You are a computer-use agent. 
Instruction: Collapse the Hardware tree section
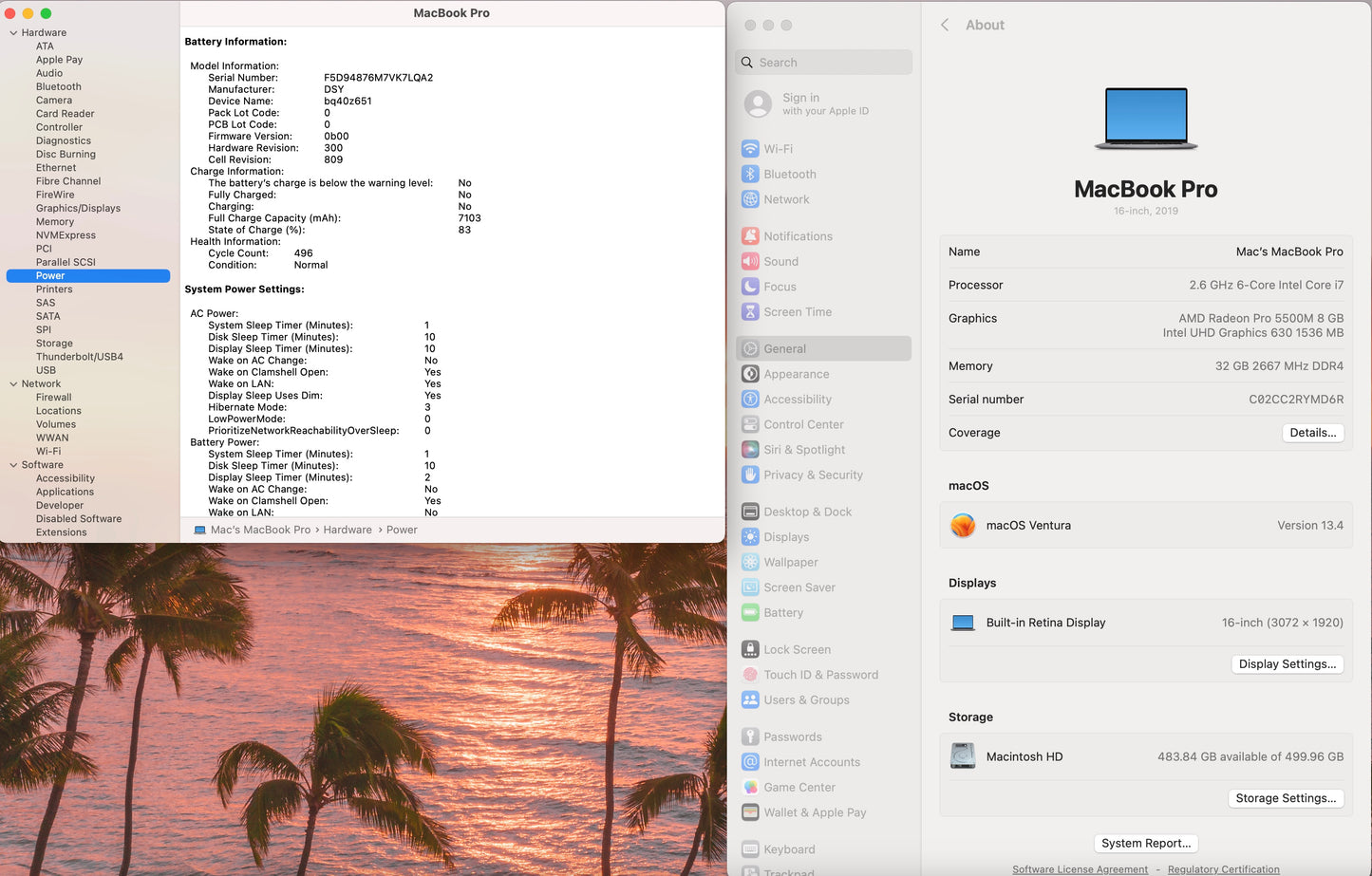(x=13, y=33)
